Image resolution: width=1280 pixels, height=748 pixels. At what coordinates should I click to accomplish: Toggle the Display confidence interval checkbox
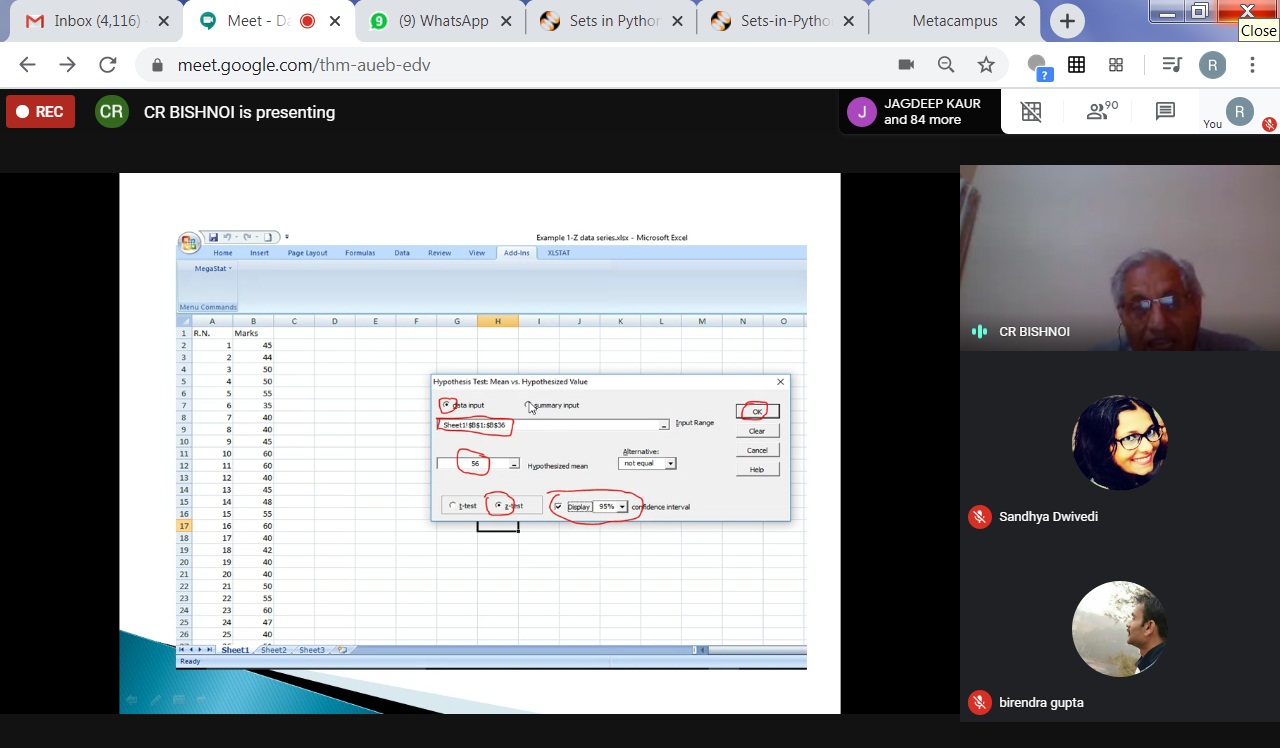(558, 507)
